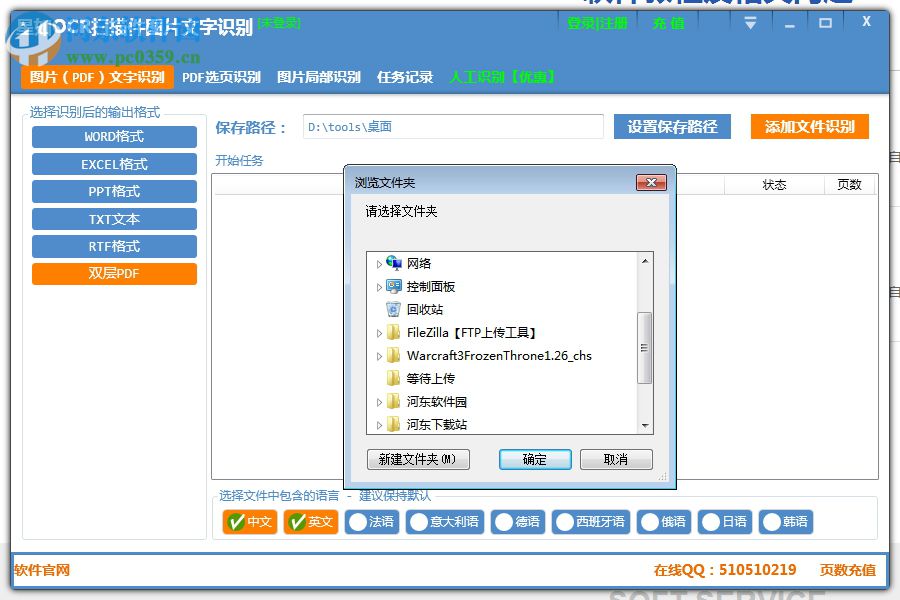Close the 浏览文件夹 dialog with red X
Image resolution: width=900 pixels, height=600 pixels.
[651, 183]
